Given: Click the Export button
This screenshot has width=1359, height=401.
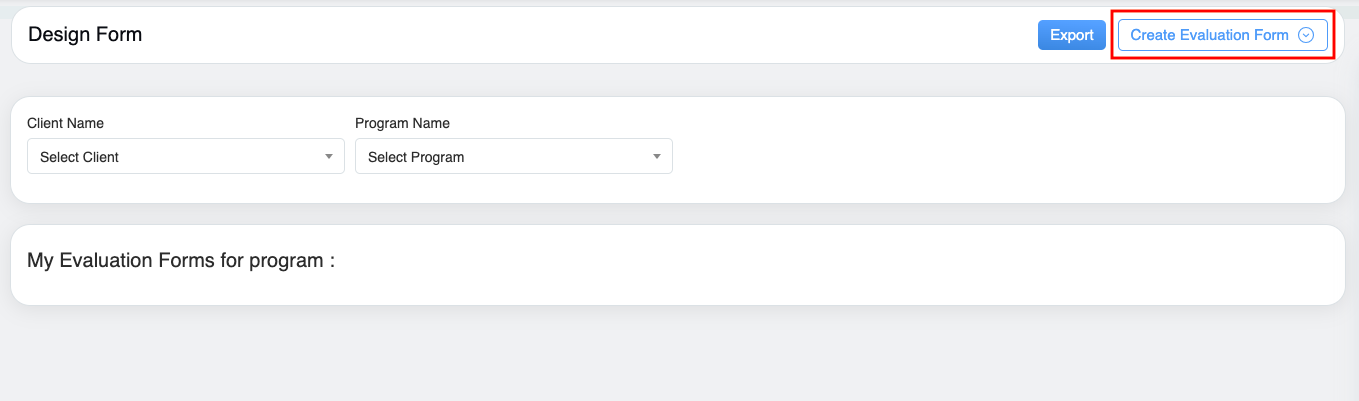Looking at the screenshot, I should click(1072, 35).
